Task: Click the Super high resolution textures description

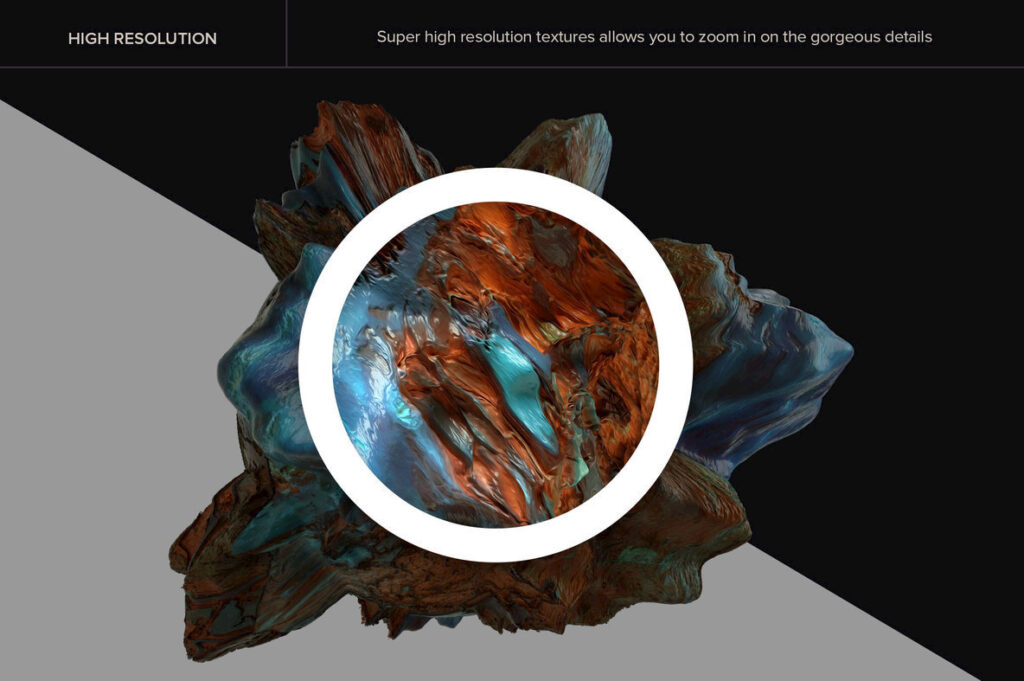Action: pyautogui.click(x=654, y=37)
